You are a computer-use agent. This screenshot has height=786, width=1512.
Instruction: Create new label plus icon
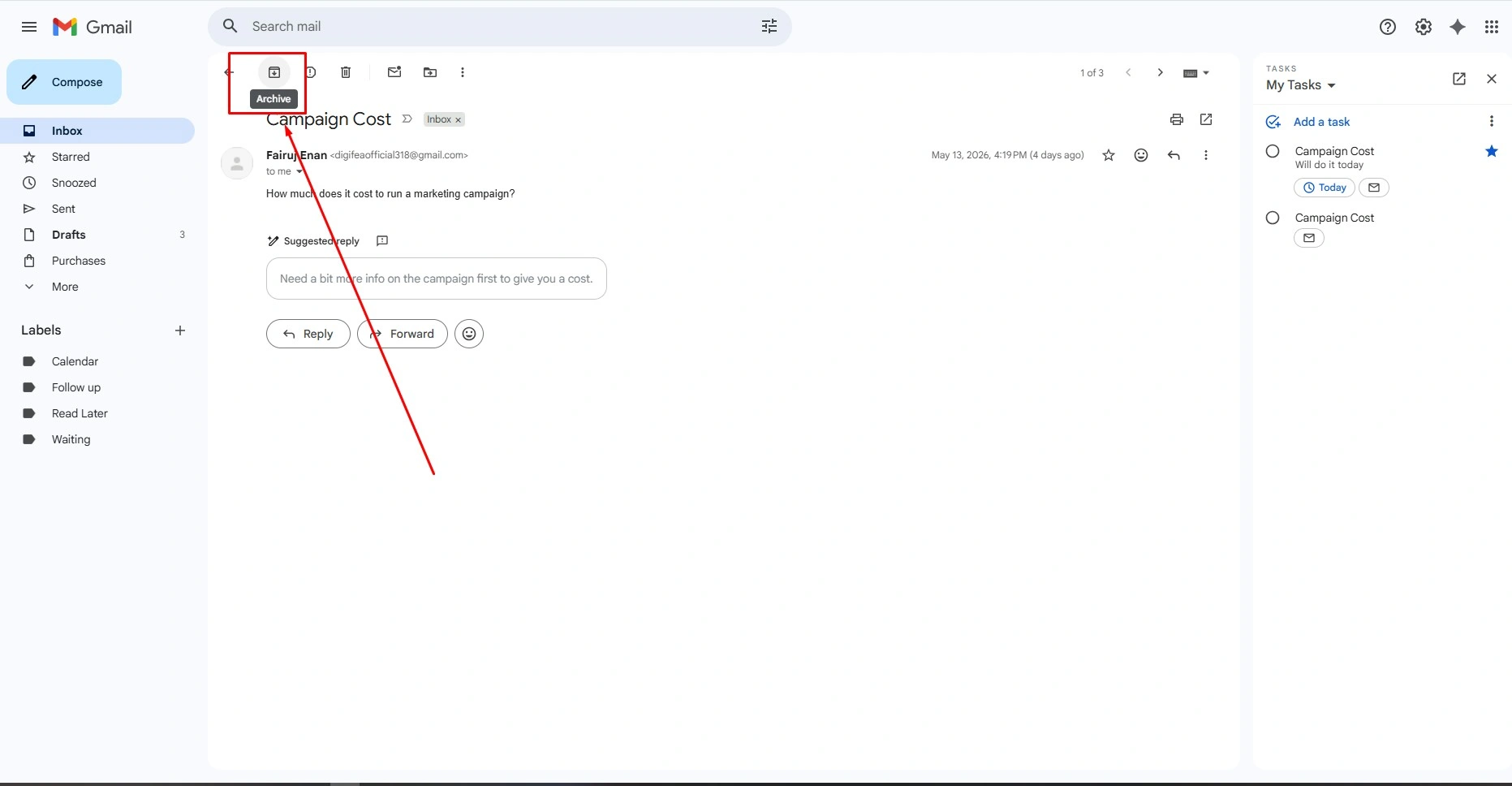tap(180, 330)
